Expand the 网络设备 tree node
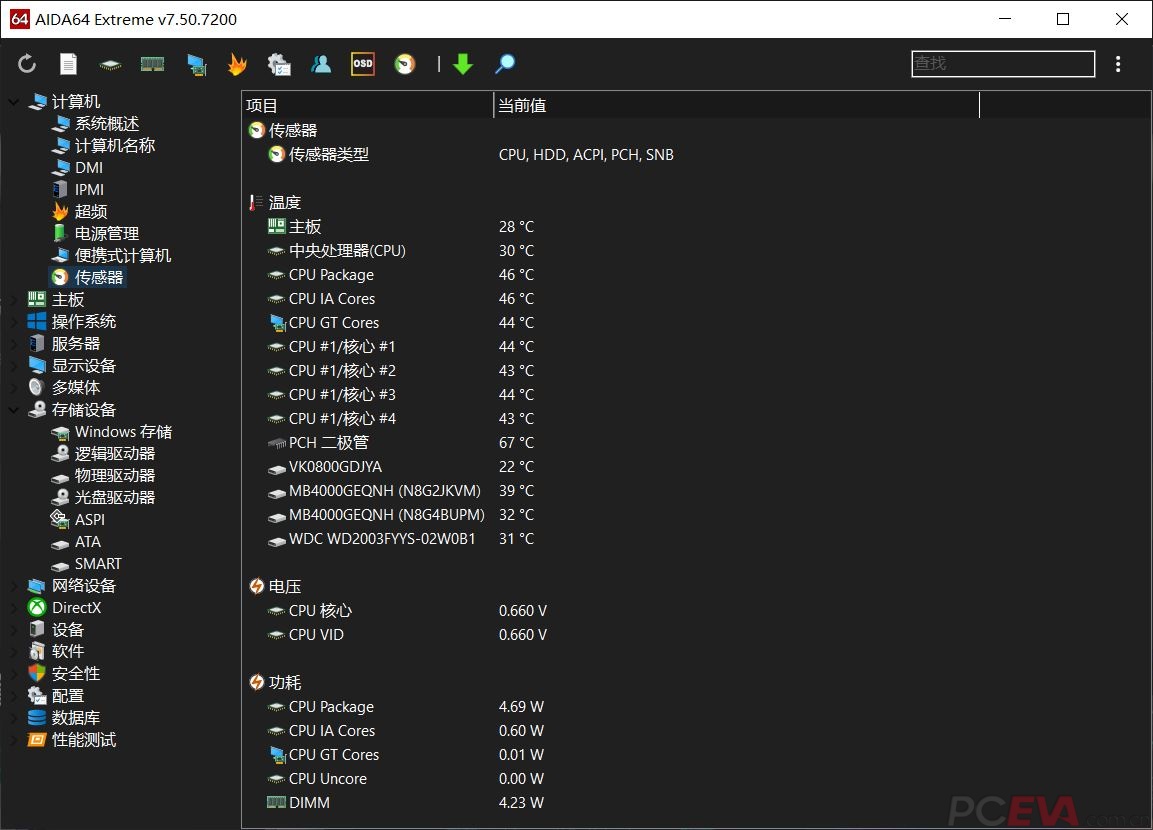 [x=14, y=586]
